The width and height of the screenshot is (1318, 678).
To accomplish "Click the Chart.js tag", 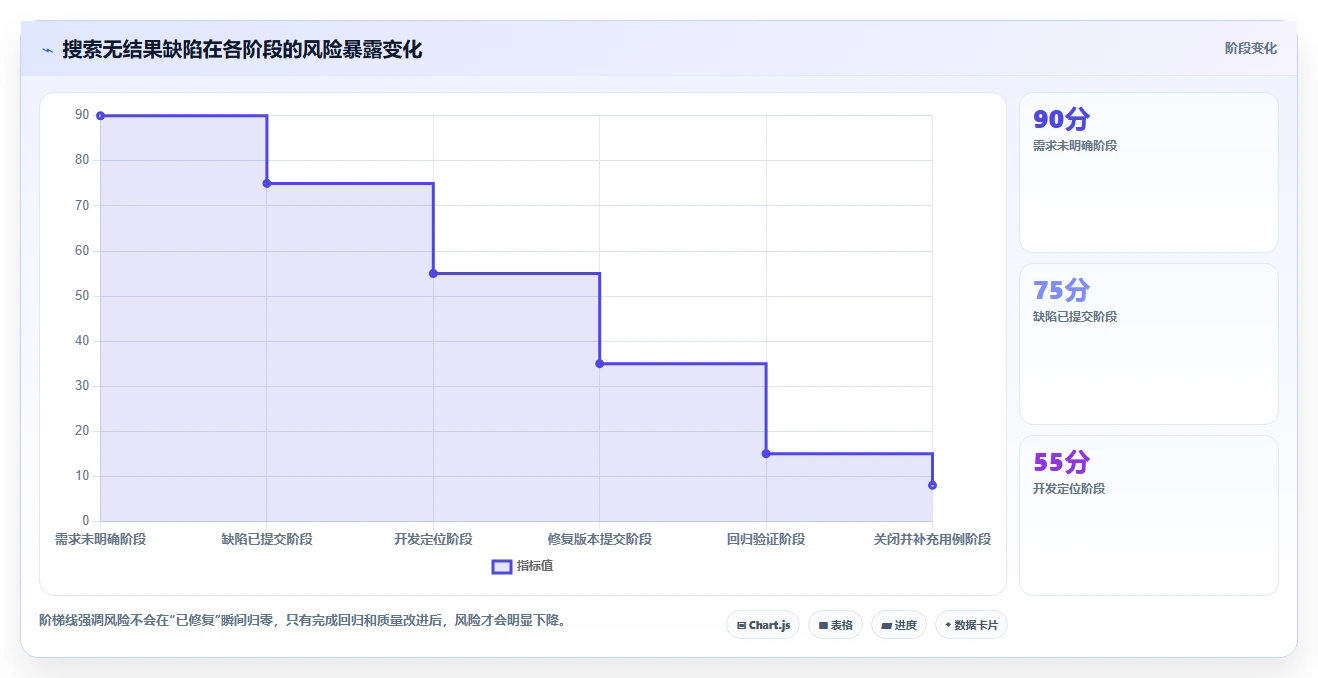I will pyautogui.click(x=762, y=625).
